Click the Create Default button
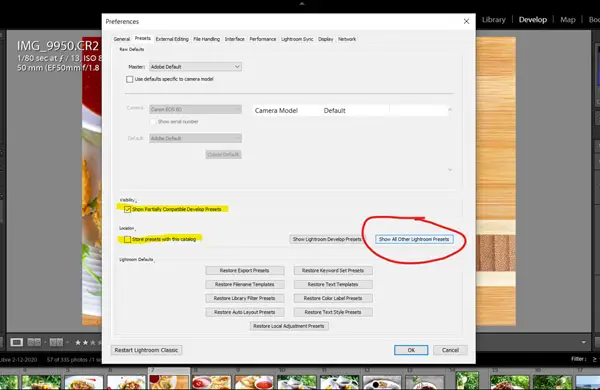Screen dimensions: 600x390 (223, 154)
